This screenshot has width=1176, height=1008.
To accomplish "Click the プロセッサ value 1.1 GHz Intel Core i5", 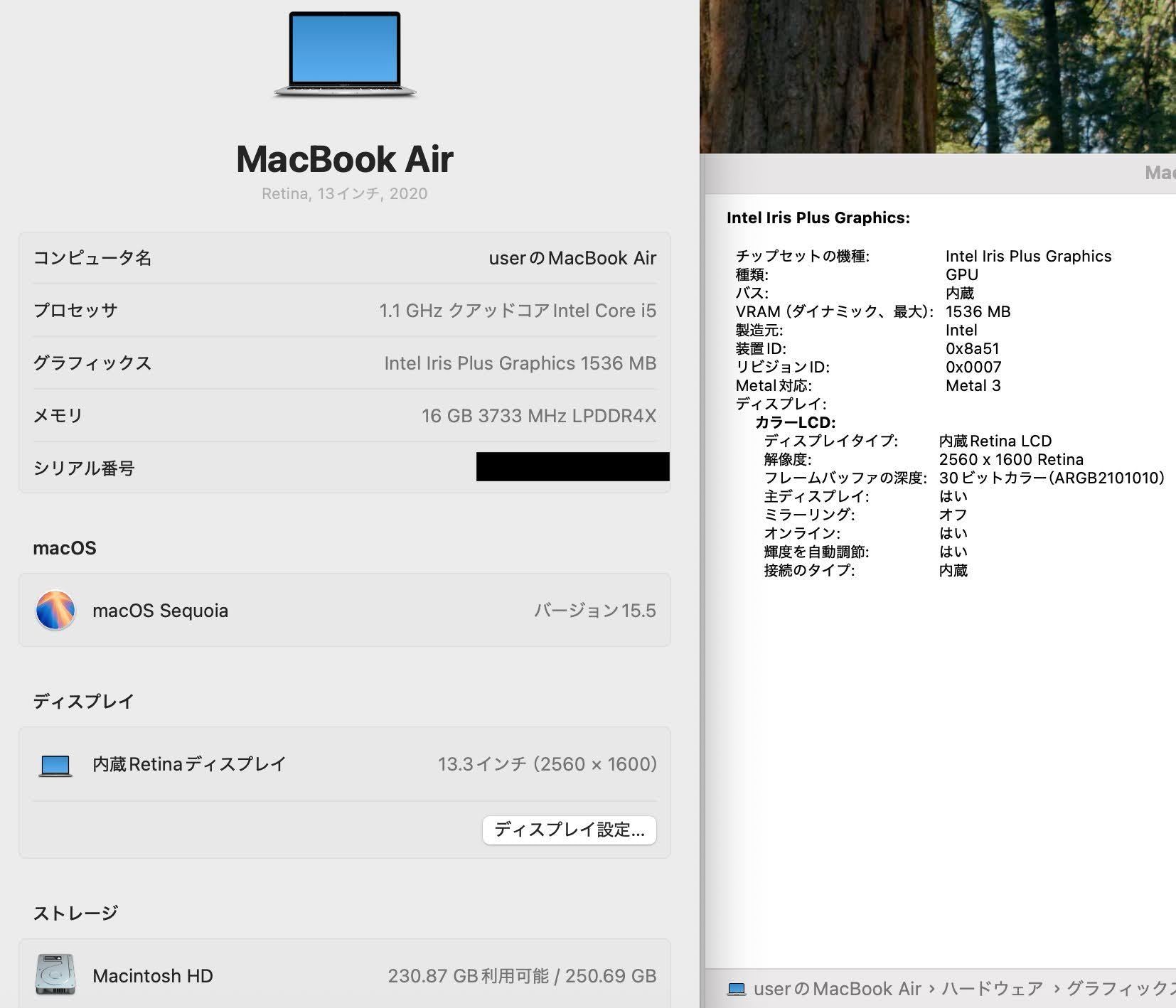I will point(517,311).
